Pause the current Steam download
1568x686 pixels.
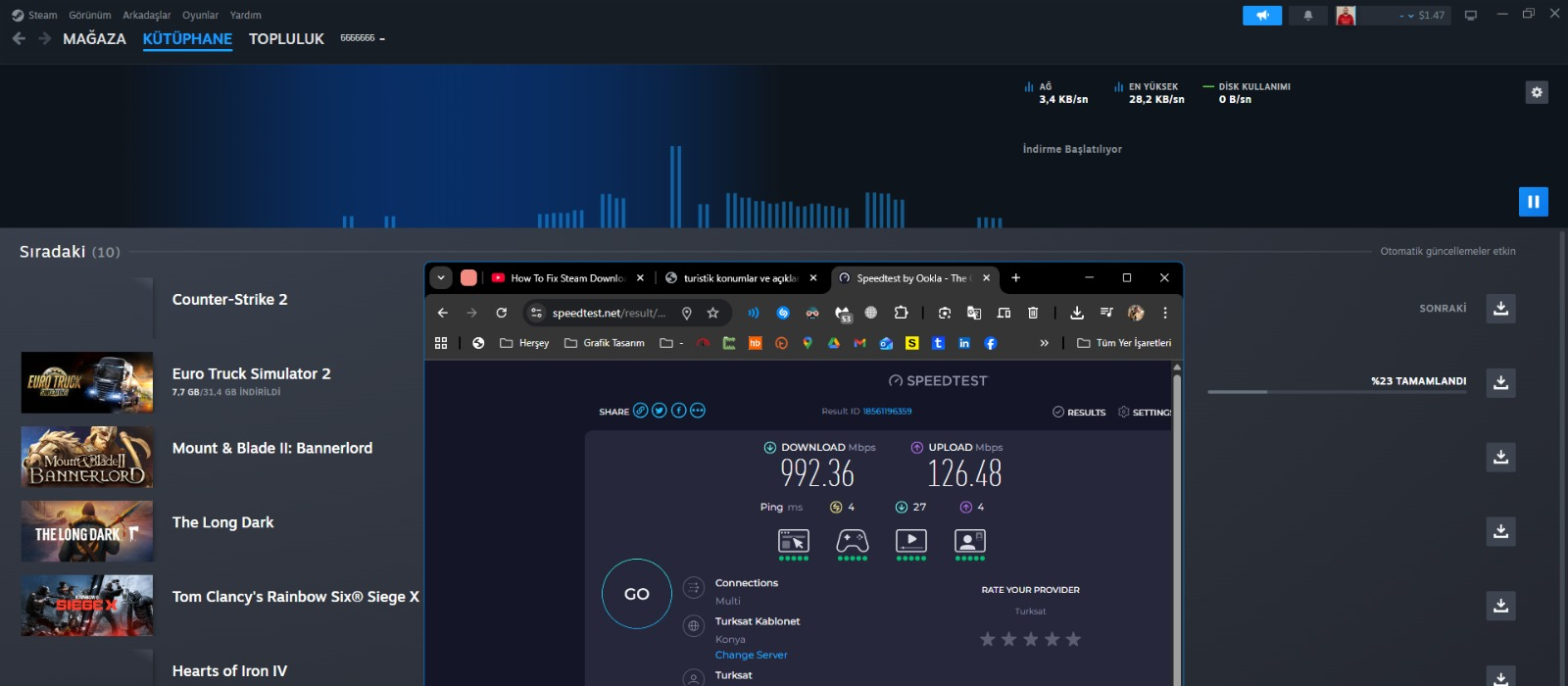tap(1533, 202)
